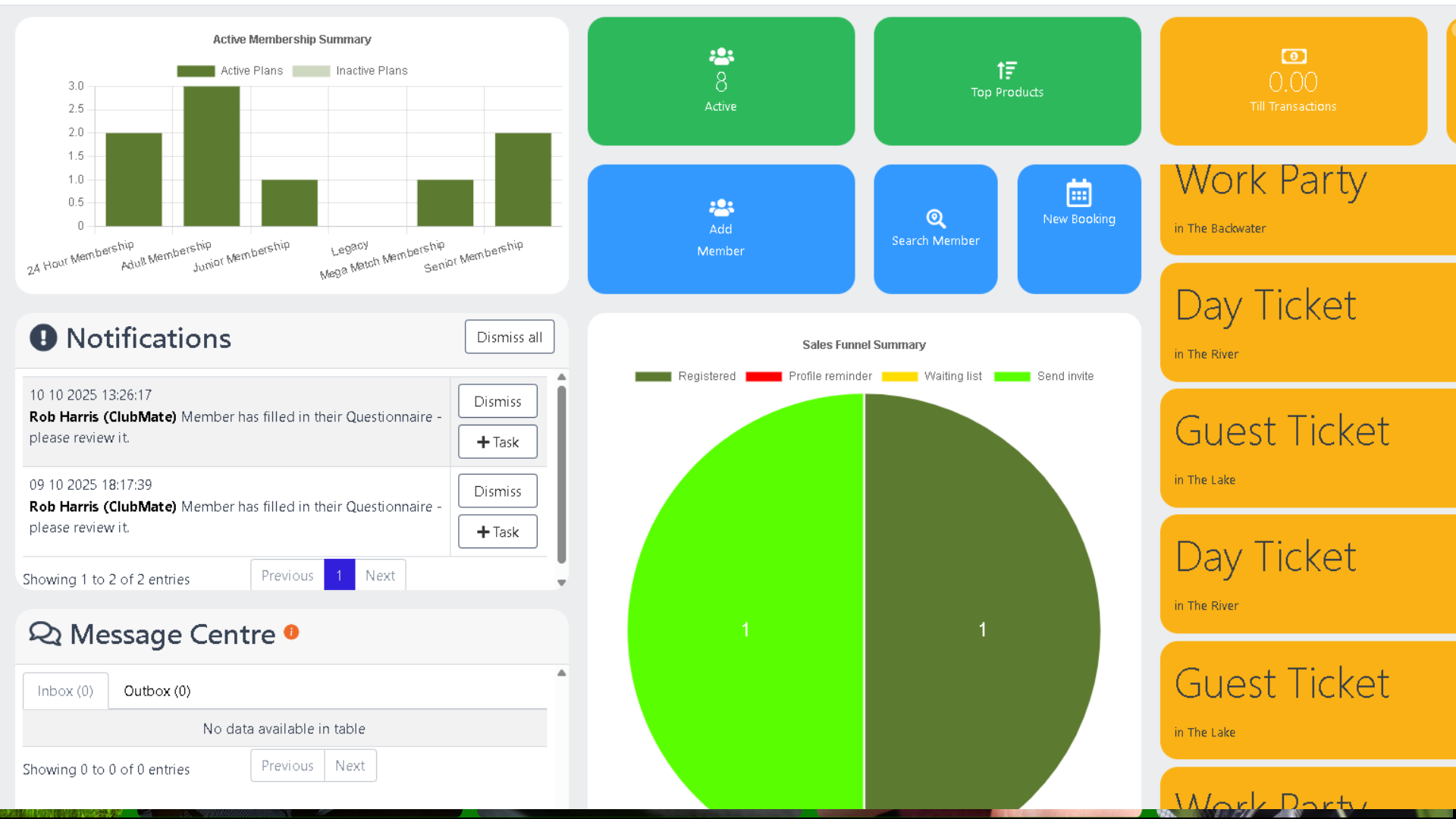The height and width of the screenshot is (819, 1456).
Task: Click the Search Member magnifier icon
Action: [x=936, y=218]
